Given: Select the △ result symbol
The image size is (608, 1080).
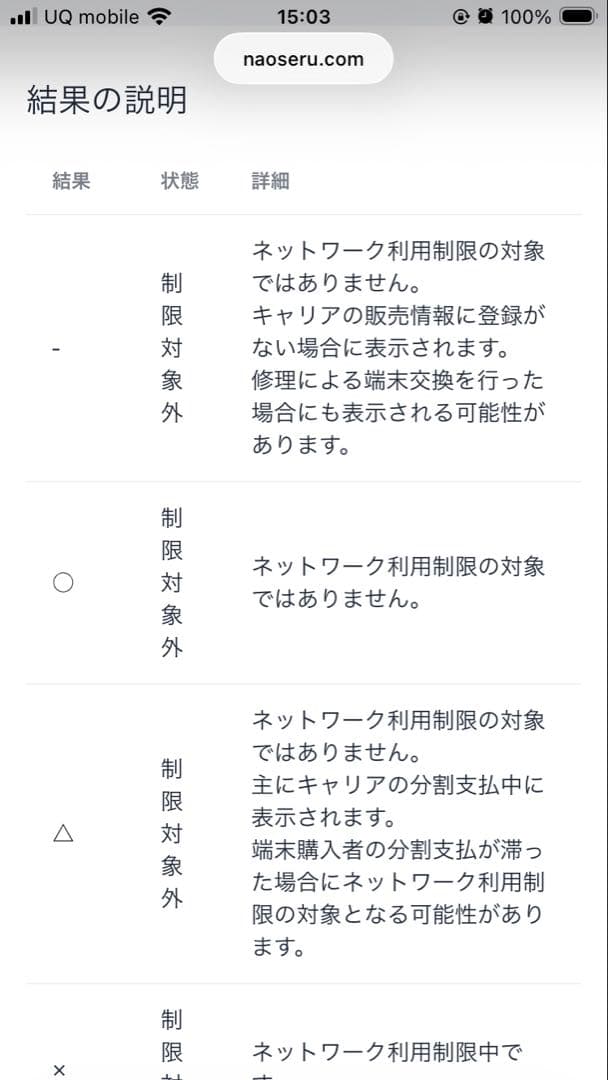Looking at the screenshot, I should [63, 833].
